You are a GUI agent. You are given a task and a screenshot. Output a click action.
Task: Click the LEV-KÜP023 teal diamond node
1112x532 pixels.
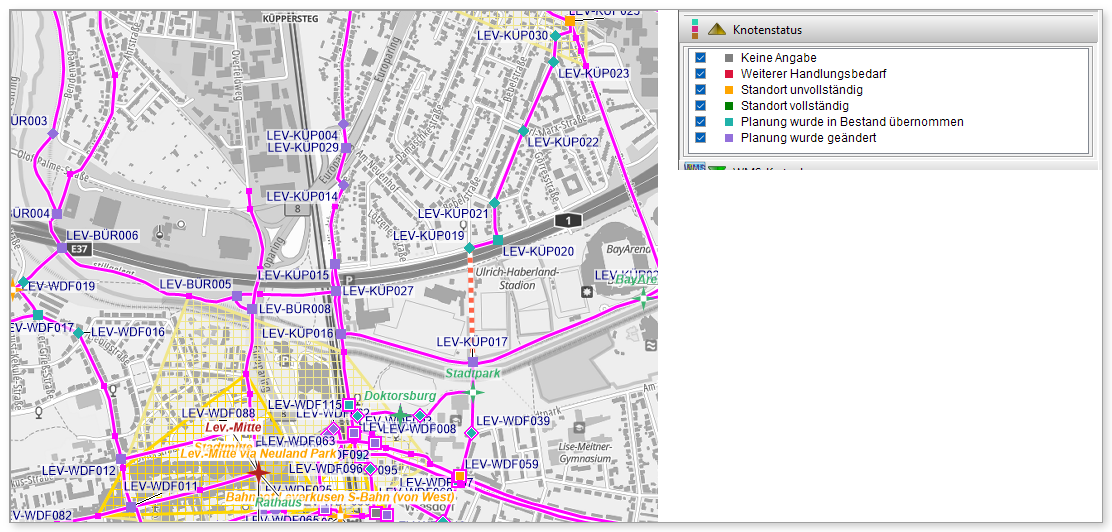554,62
